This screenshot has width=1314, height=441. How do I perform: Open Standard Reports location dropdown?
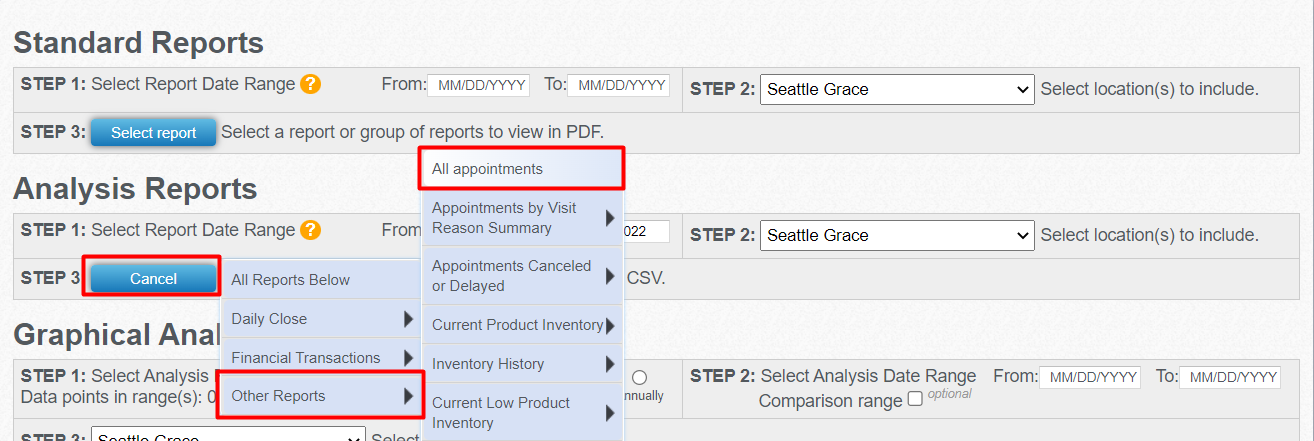[x=897, y=89]
